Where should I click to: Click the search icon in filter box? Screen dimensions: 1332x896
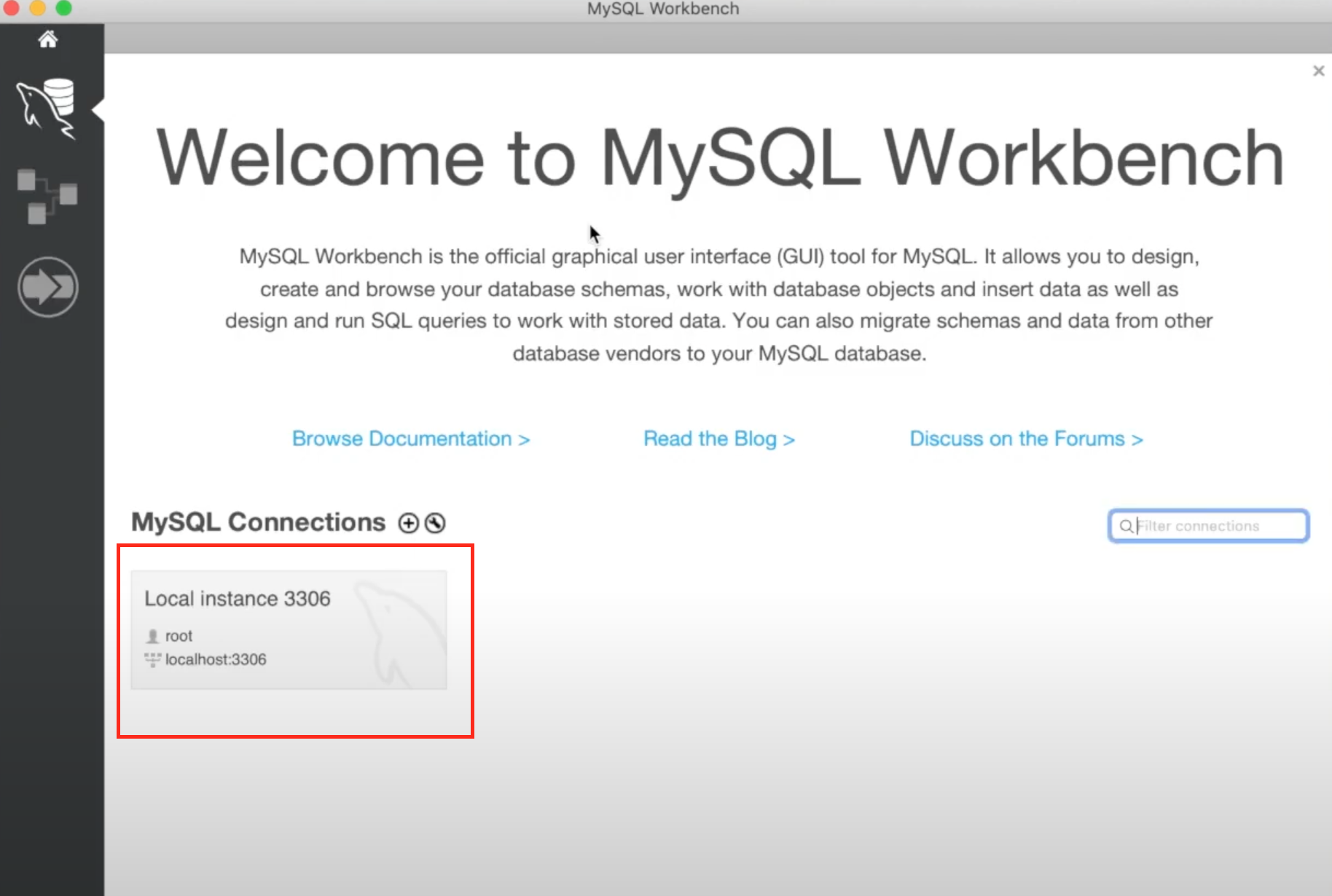click(x=1126, y=526)
